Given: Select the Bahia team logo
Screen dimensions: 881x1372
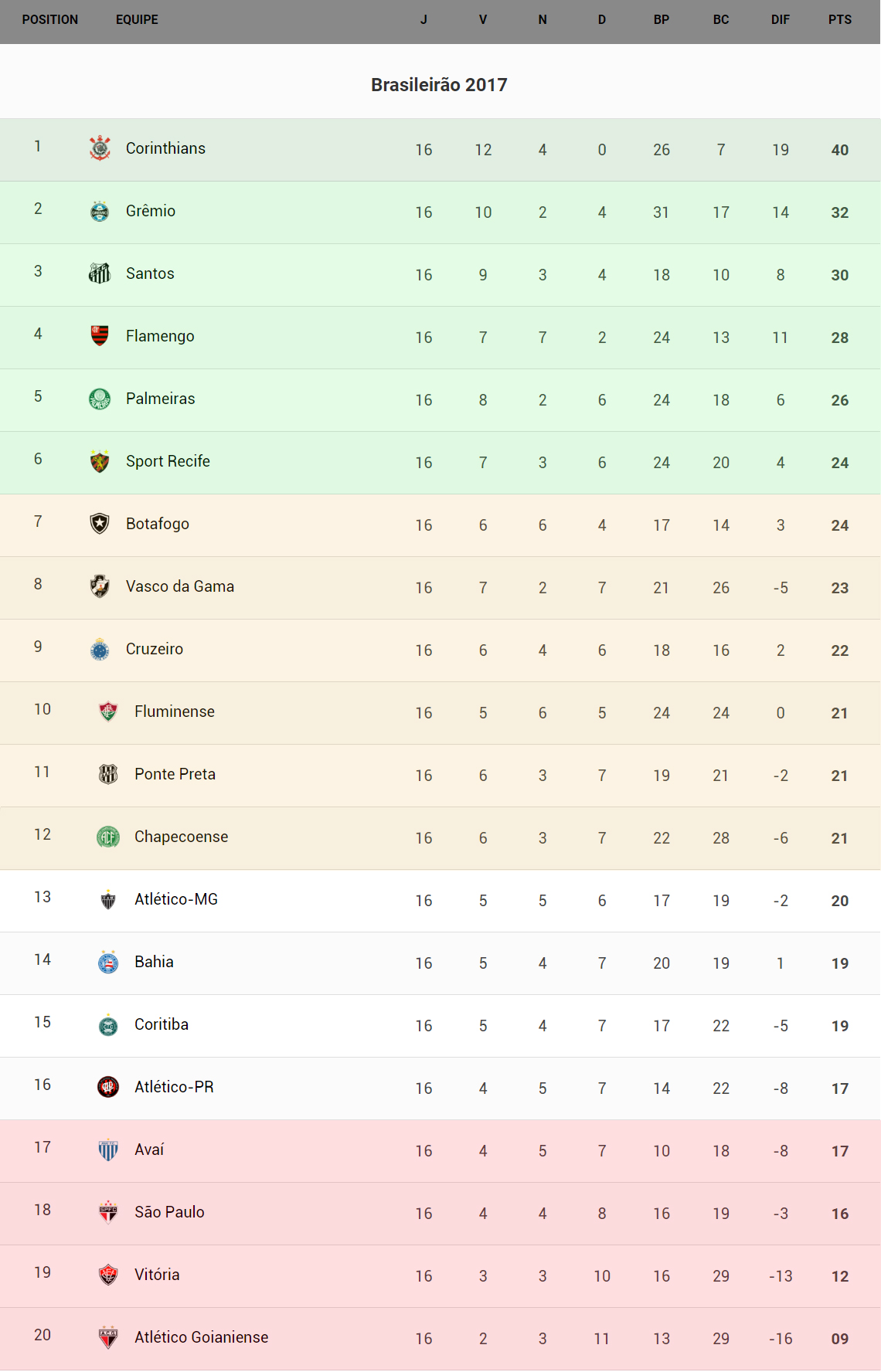Looking at the screenshot, I should click(x=108, y=962).
